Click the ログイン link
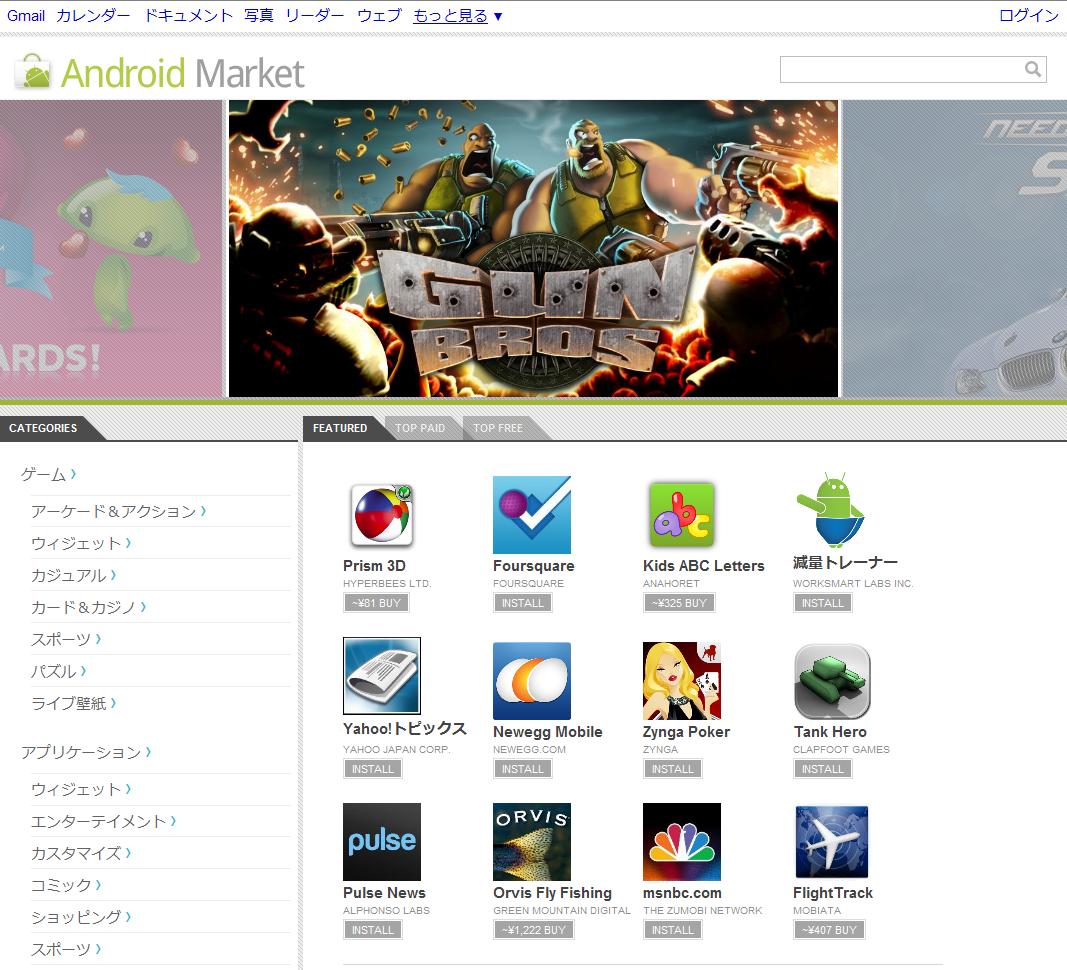The width and height of the screenshot is (1067, 970). [x=1029, y=16]
